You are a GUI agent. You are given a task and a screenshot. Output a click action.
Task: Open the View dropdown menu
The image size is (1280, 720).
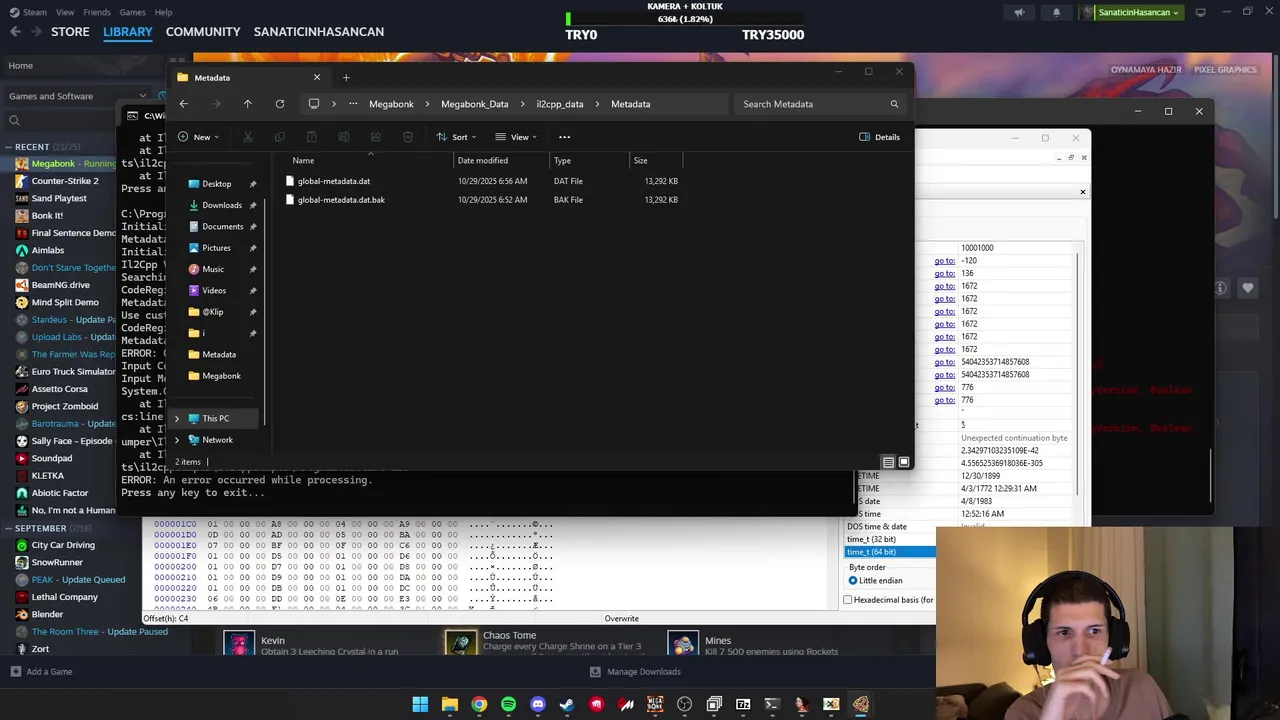(516, 137)
